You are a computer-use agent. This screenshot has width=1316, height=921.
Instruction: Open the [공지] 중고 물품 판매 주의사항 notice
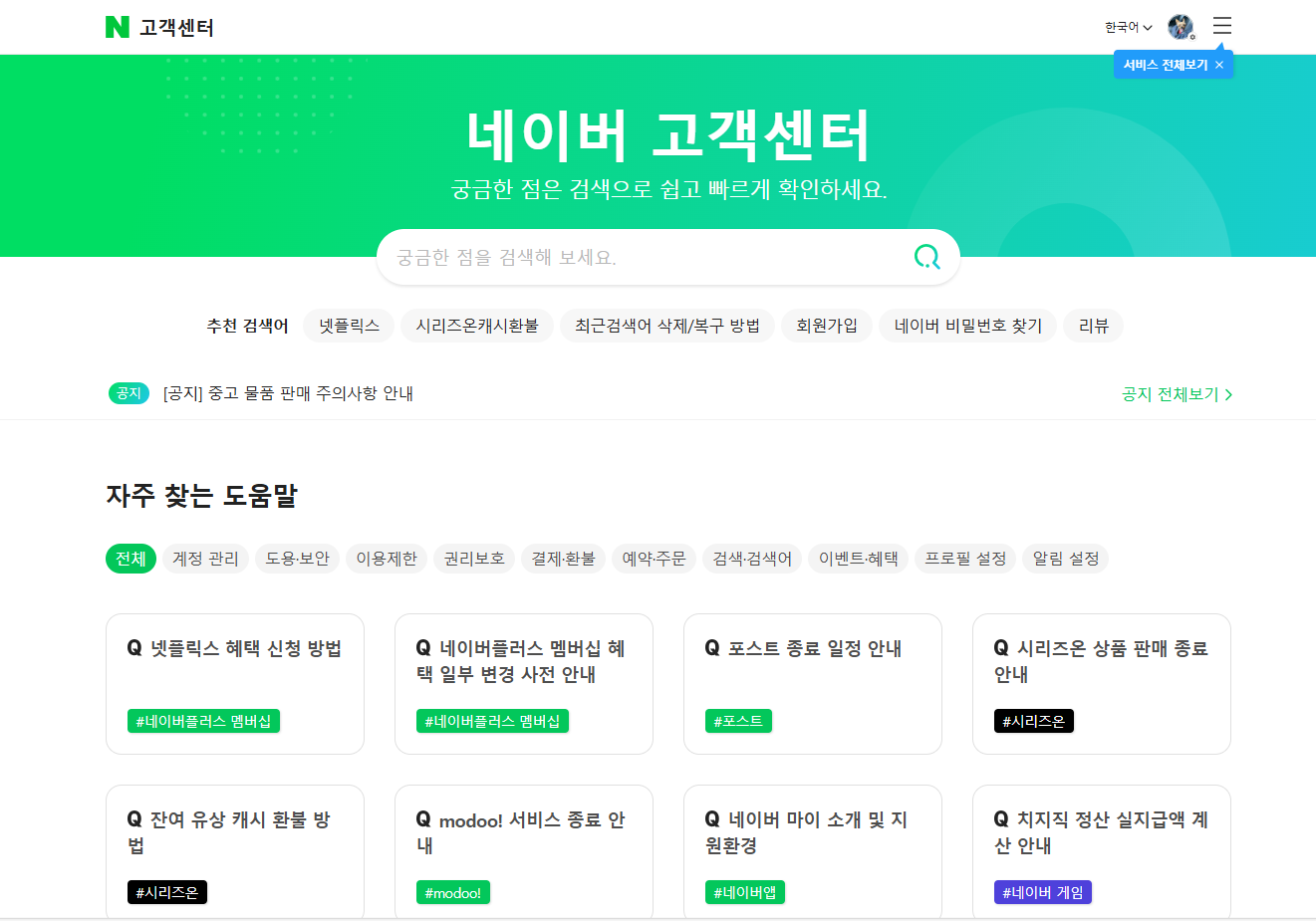[x=290, y=393]
